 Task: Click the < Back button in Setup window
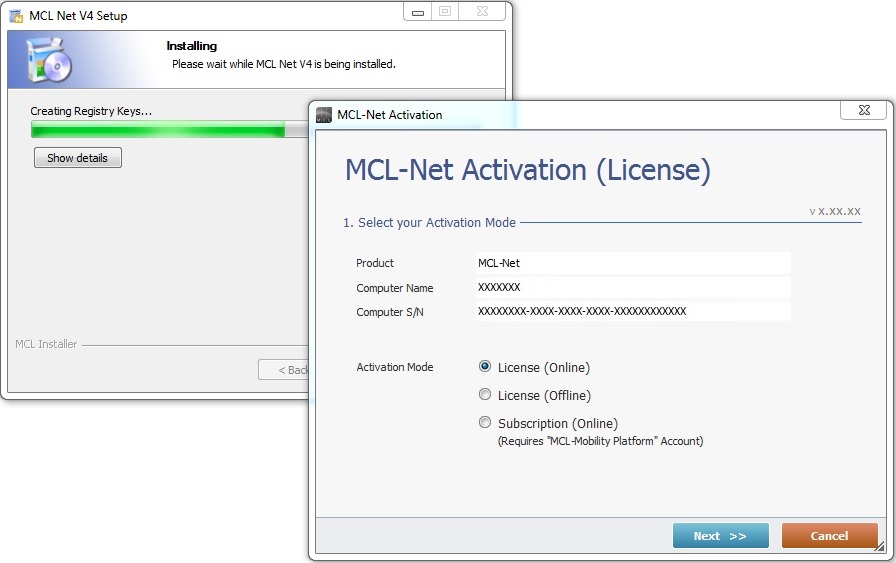283,370
